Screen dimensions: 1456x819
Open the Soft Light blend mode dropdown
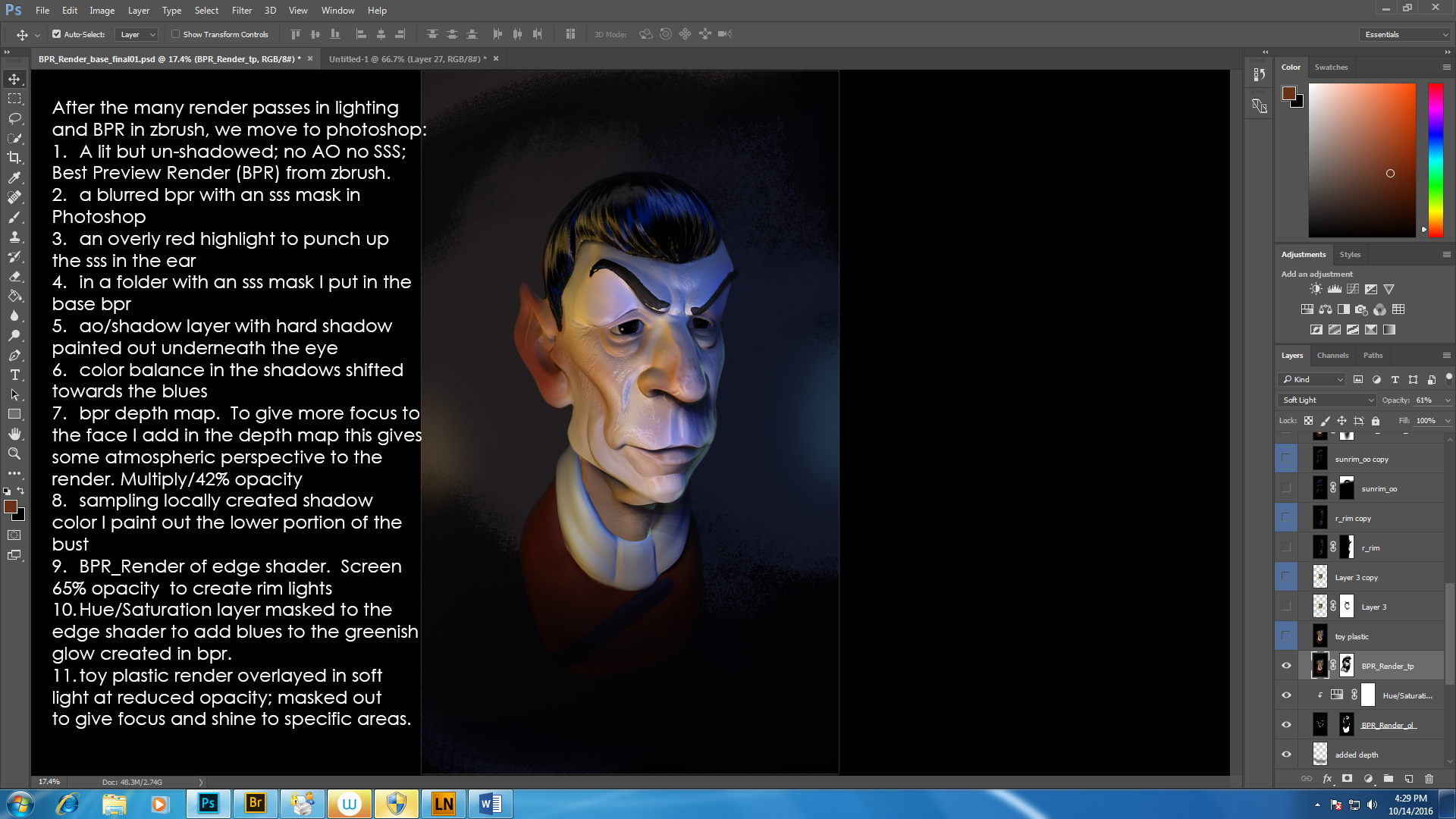tap(1328, 400)
